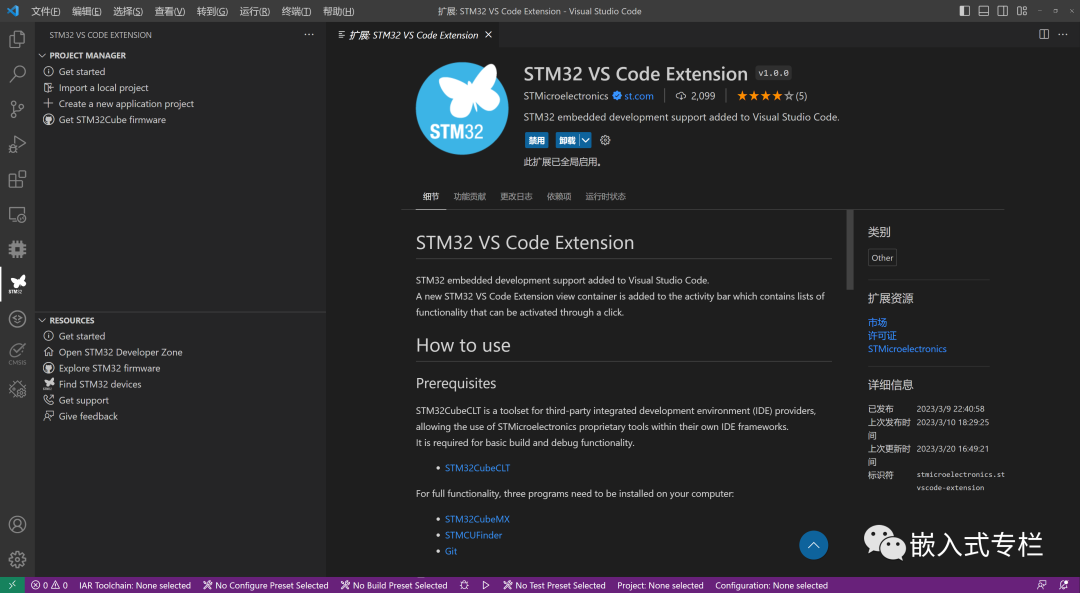Screen dimensions: 1080x593
Task: Open the 市场 resource link
Action: pyautogui.click(x=878, y=322)
